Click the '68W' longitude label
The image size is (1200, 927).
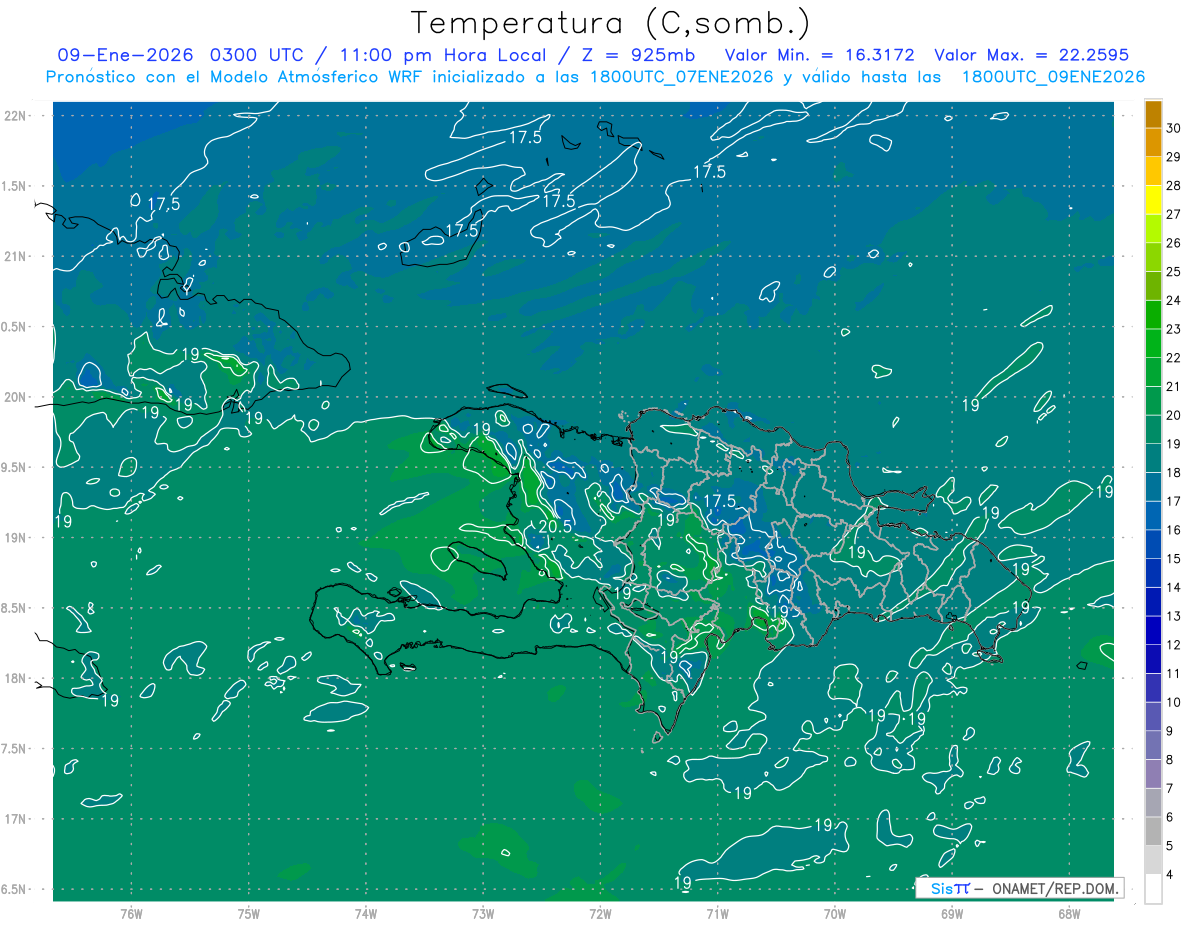point(1069,913)
